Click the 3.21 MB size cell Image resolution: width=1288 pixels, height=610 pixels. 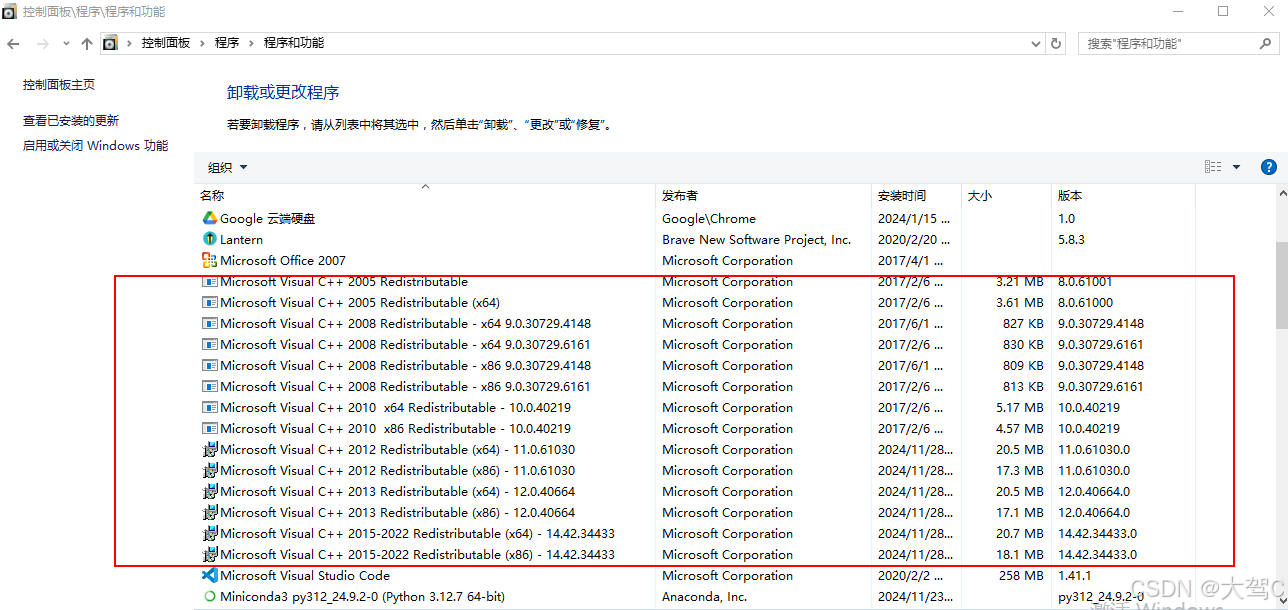tap(1020, 281)
